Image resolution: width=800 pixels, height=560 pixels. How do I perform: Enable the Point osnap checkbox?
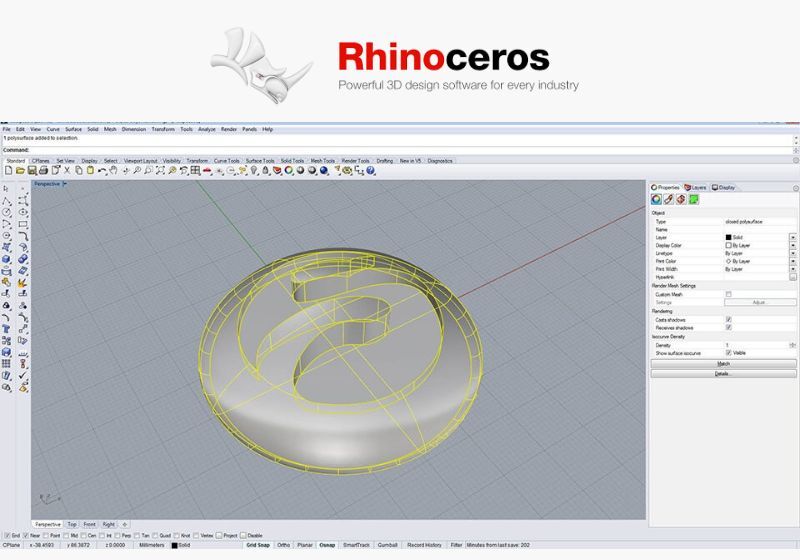pos(46,536)
